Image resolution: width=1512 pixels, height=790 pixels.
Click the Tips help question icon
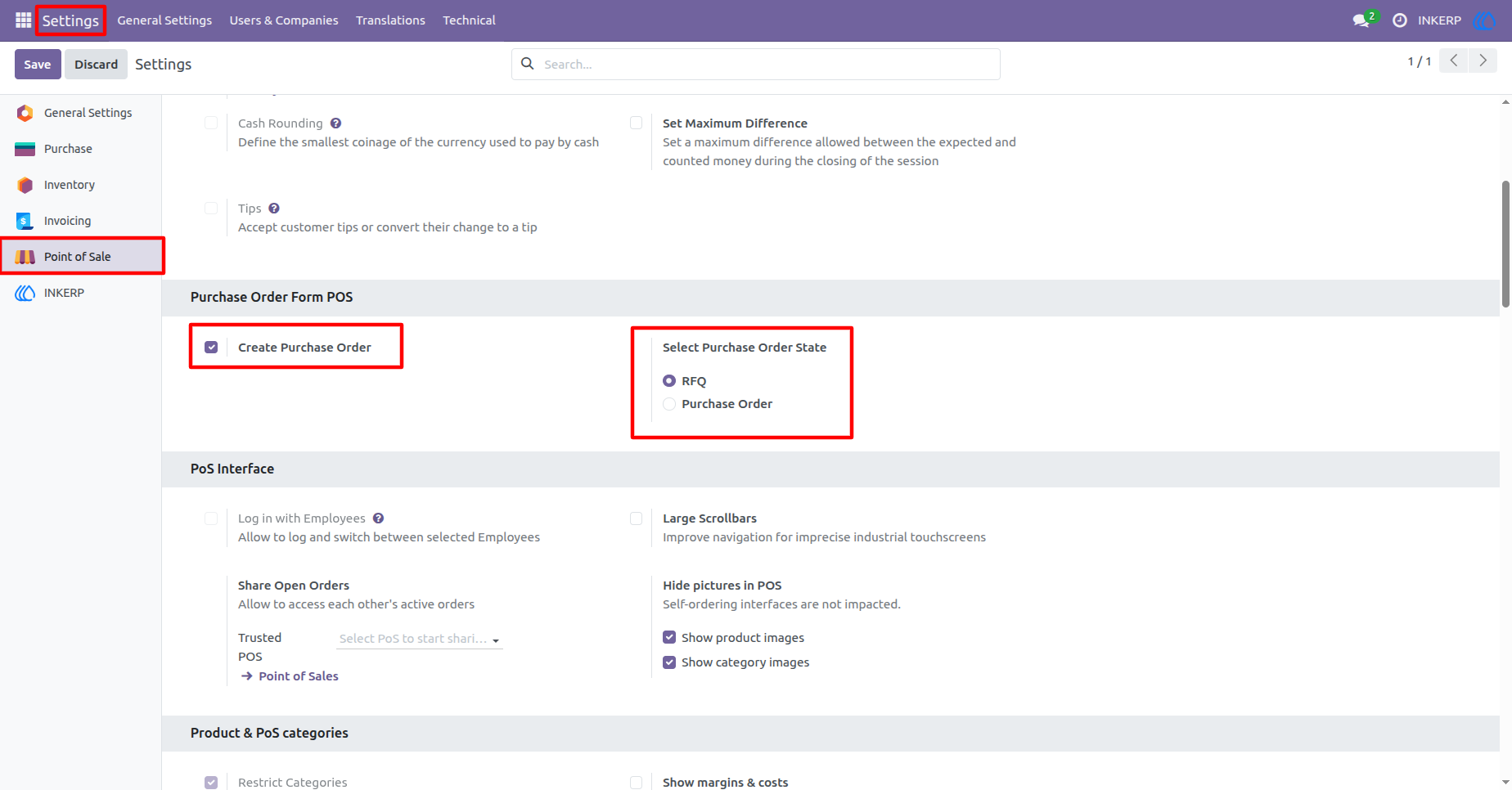274,209
